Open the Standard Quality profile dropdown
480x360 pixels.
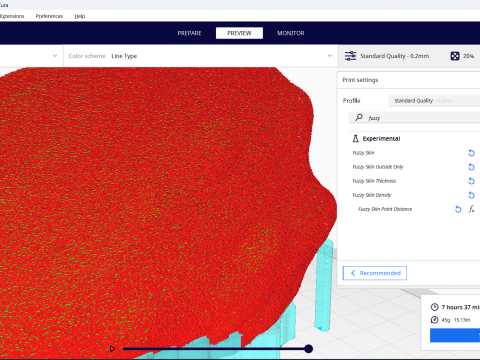434,101
